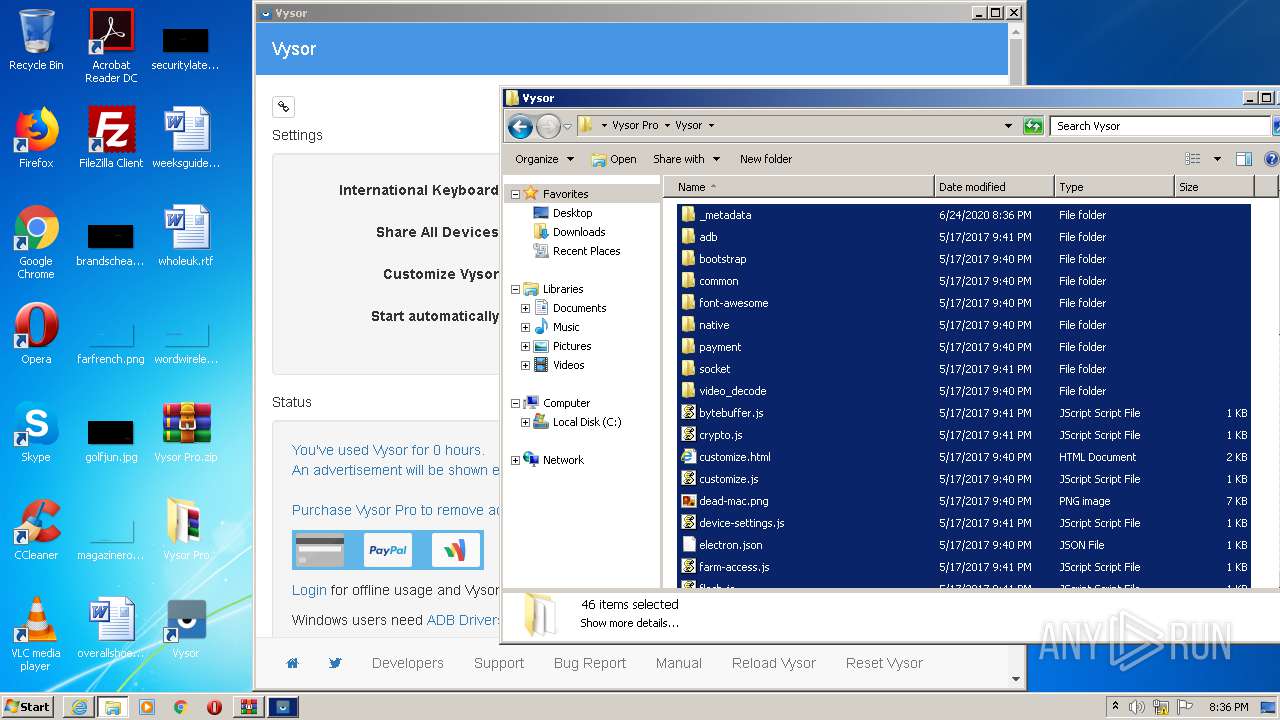Open Explorer help icon
This screenshot has width=1280, height=720.
(x=1271, y=159)
